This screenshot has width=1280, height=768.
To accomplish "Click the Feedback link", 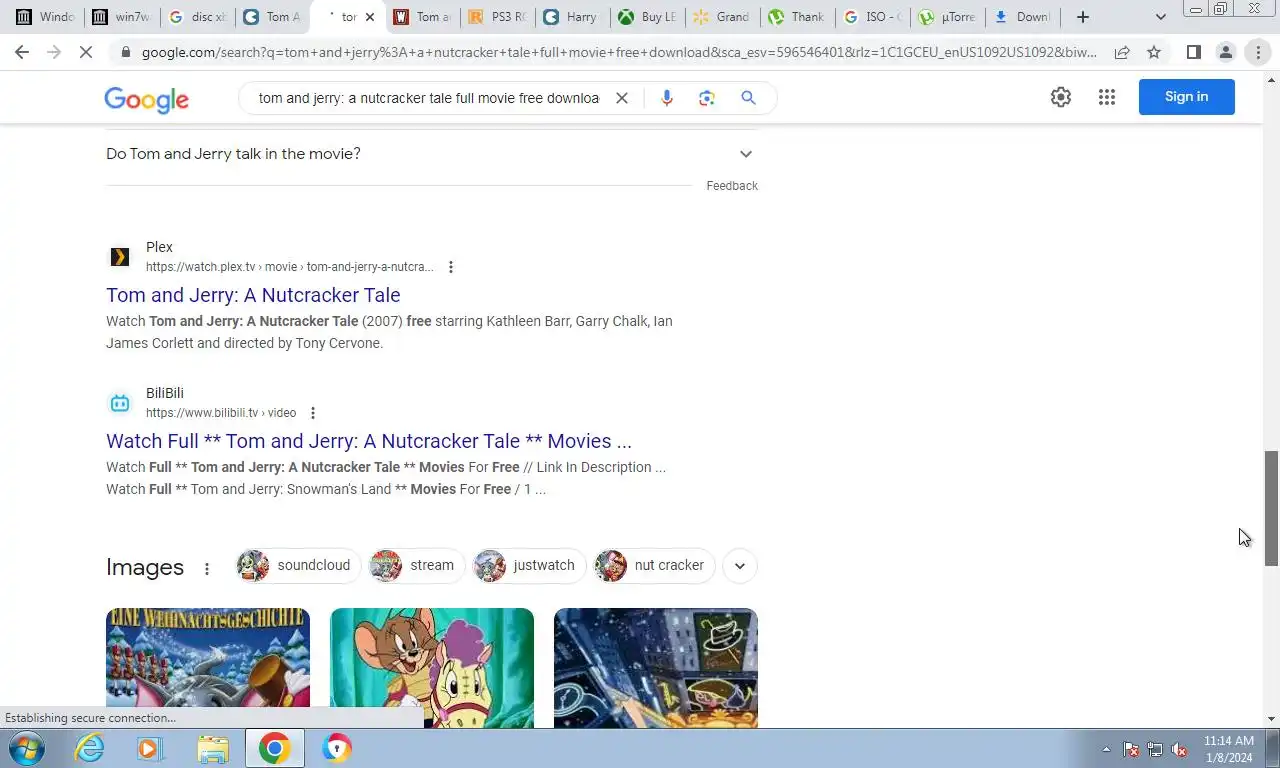I will point(732,186).
